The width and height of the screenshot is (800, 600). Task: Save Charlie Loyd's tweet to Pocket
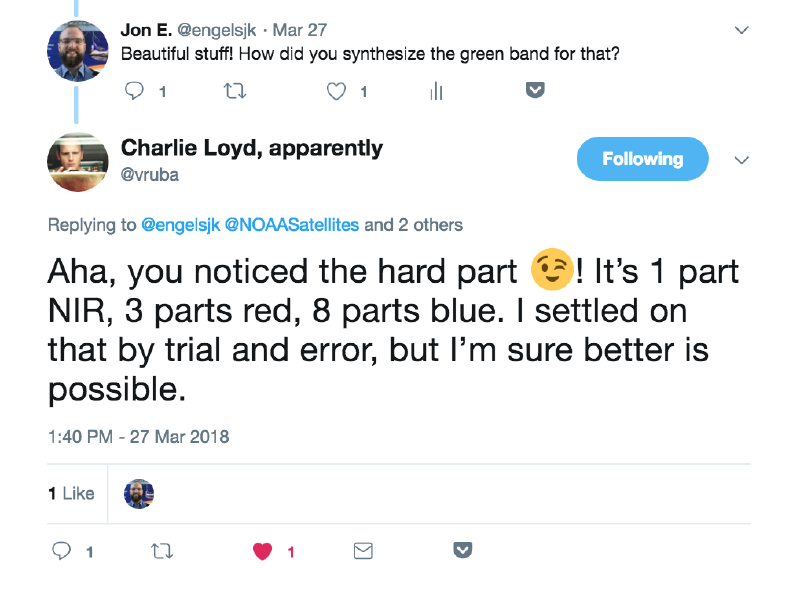point(462,549)
